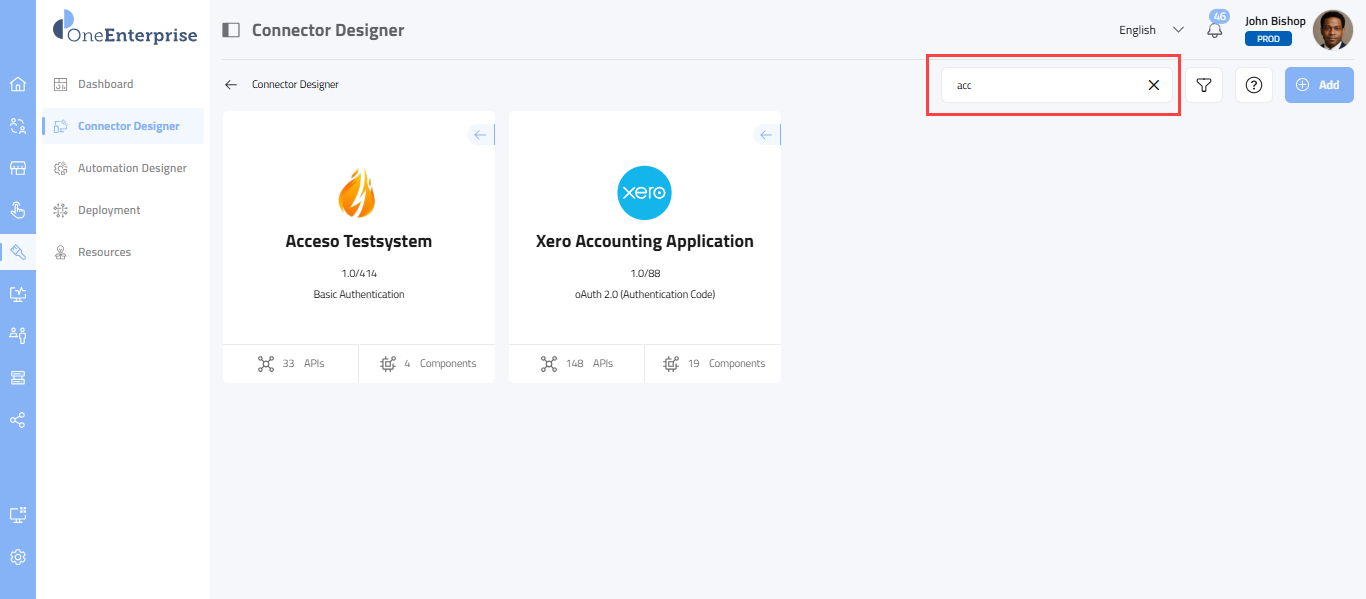Viewport: 1366px width, 599px height.
Task: Click the filter funnel icon
Action: click(x=1204, y=85)
